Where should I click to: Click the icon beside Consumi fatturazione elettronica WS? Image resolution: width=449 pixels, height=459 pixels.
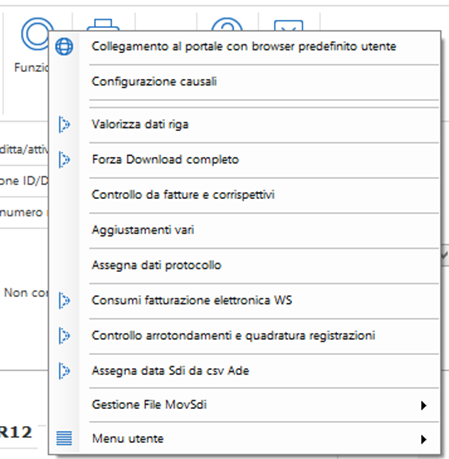point(64,300)
